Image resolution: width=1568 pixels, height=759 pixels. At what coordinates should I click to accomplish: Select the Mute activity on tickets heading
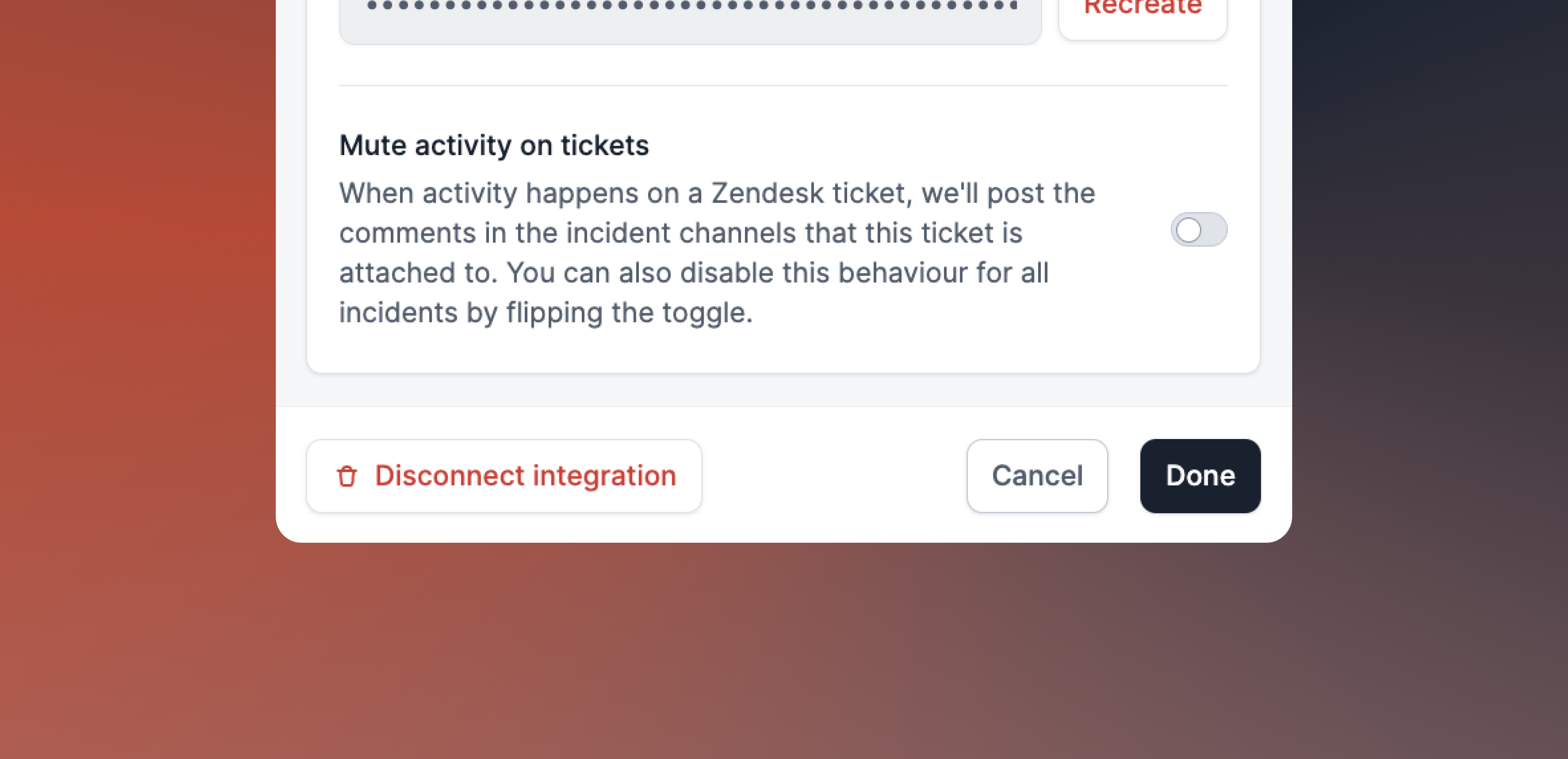(494, 146)
